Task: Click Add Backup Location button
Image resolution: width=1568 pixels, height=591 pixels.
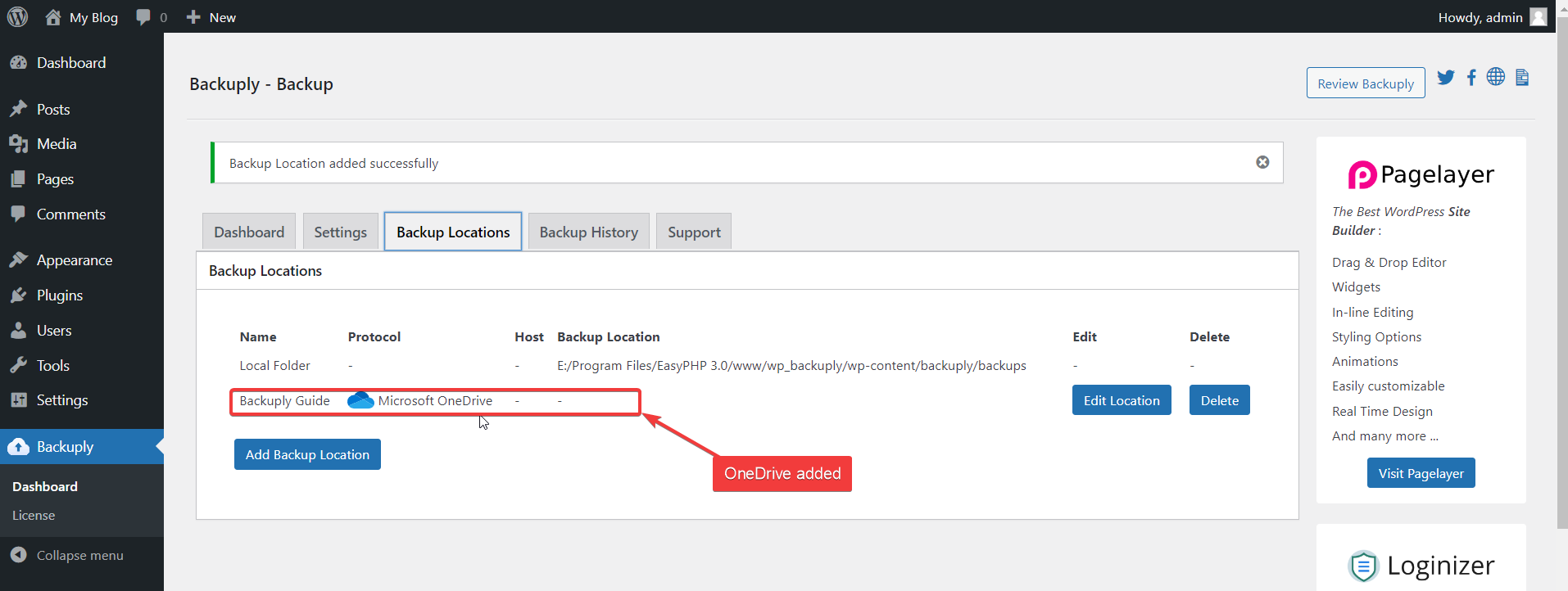Action: click(x=307, y=454)
